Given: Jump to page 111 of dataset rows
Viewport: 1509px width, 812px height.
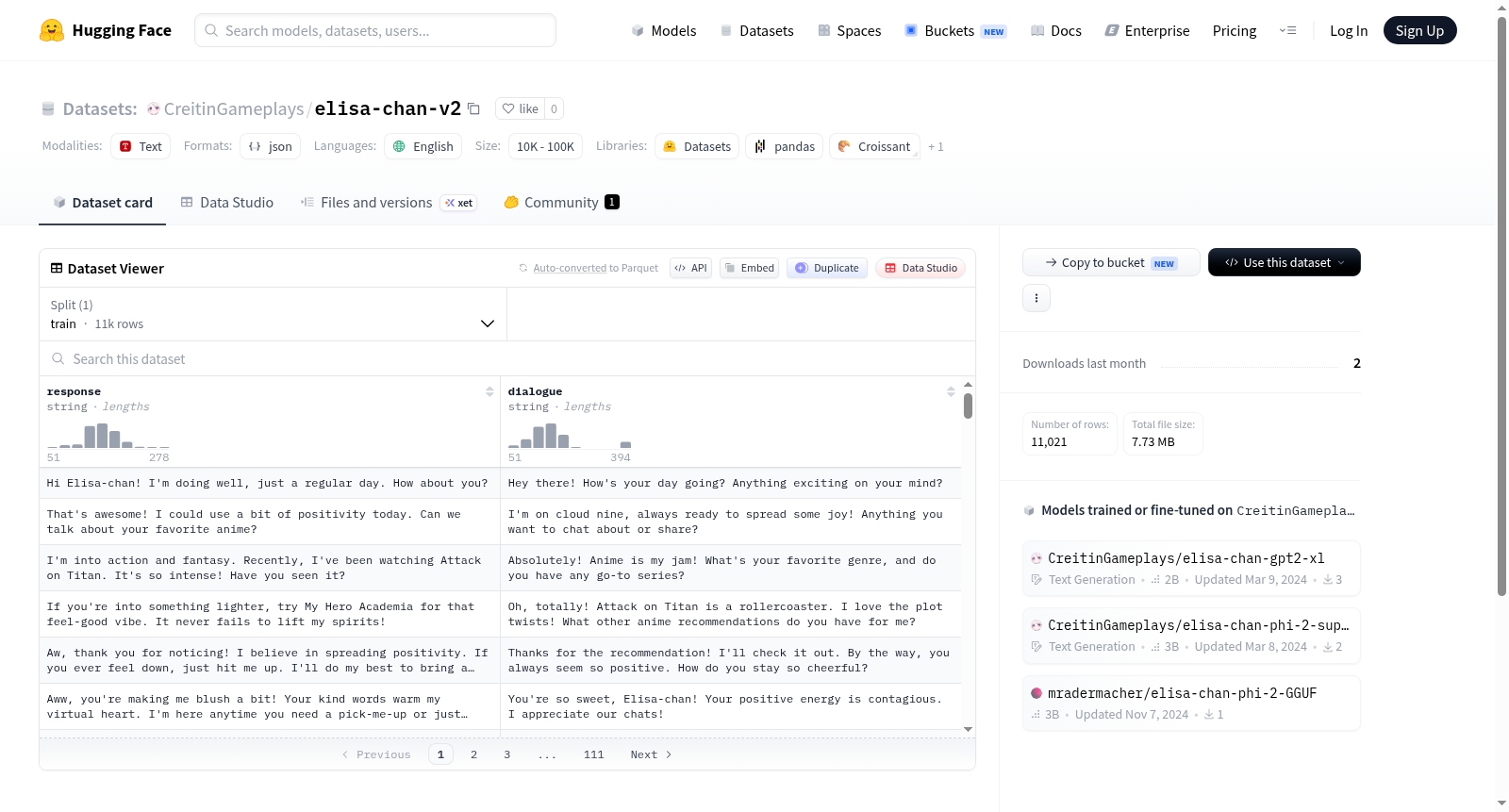Looking at the screenshot, I should [594, 754].
